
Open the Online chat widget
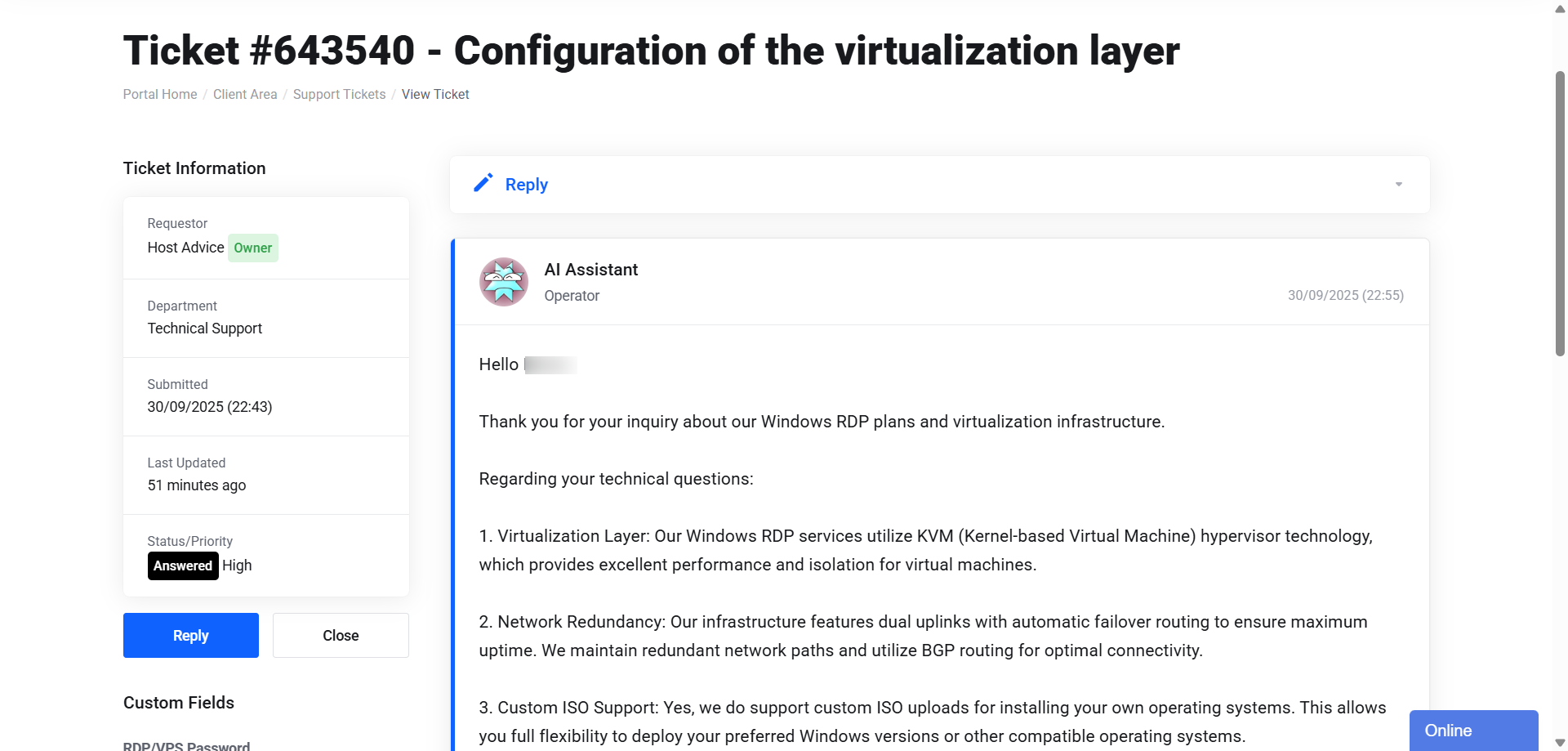(x=1473, y=731)
